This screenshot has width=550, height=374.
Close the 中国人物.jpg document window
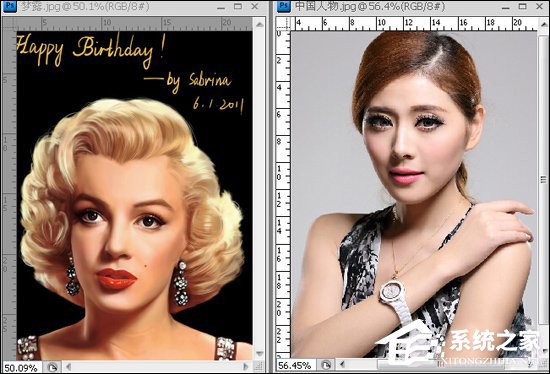coord(540,6)
